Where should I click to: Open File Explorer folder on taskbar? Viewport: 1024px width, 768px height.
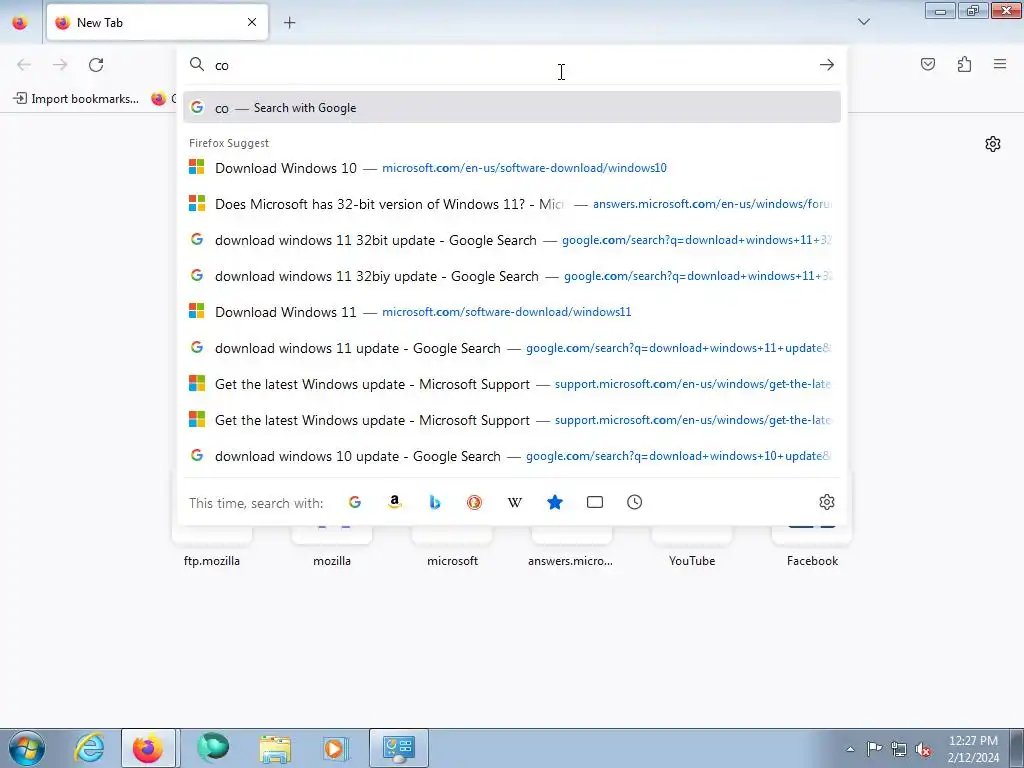(x=275, y=748)
